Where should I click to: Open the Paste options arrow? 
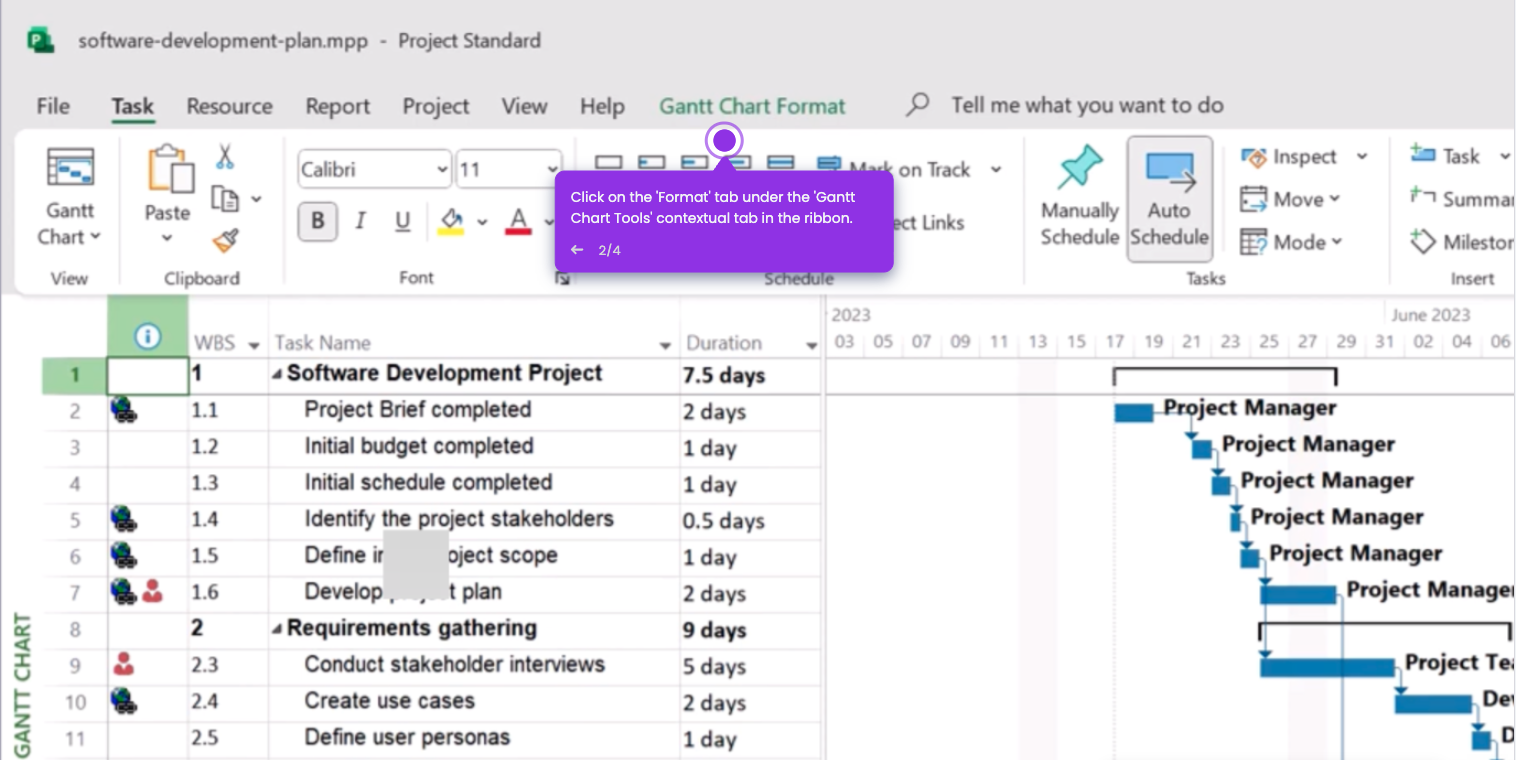167,238
